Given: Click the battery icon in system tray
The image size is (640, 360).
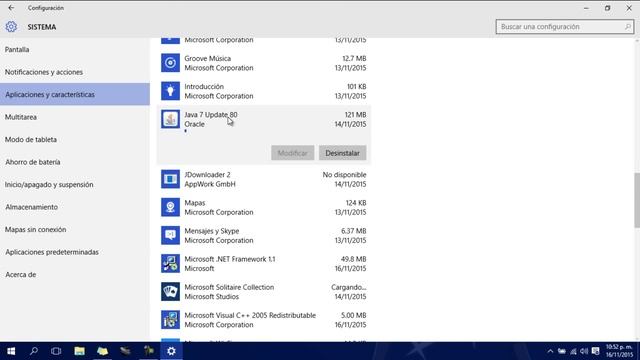Looking at the screenshot, I should (x=562, y=351).
